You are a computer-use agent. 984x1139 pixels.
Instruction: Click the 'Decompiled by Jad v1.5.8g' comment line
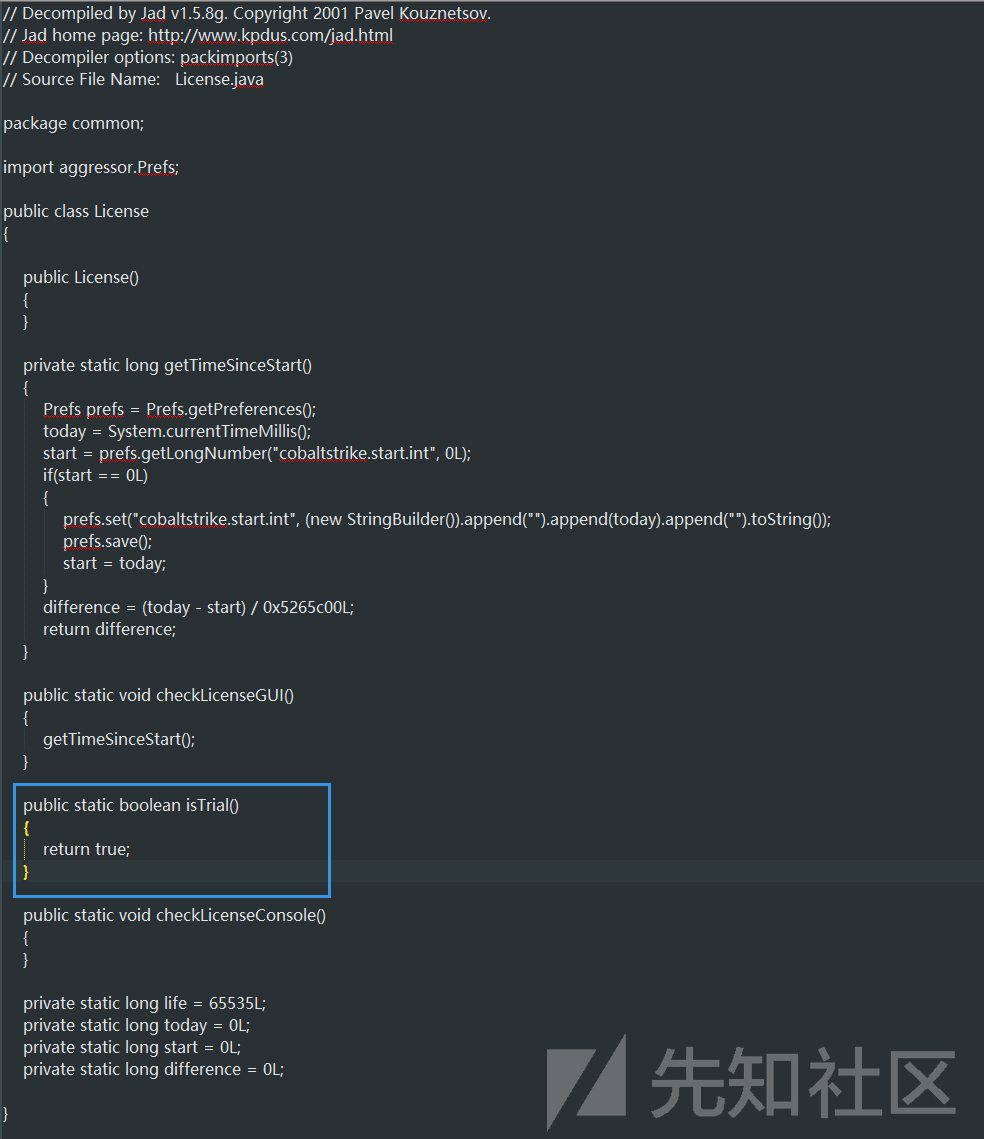247,14
